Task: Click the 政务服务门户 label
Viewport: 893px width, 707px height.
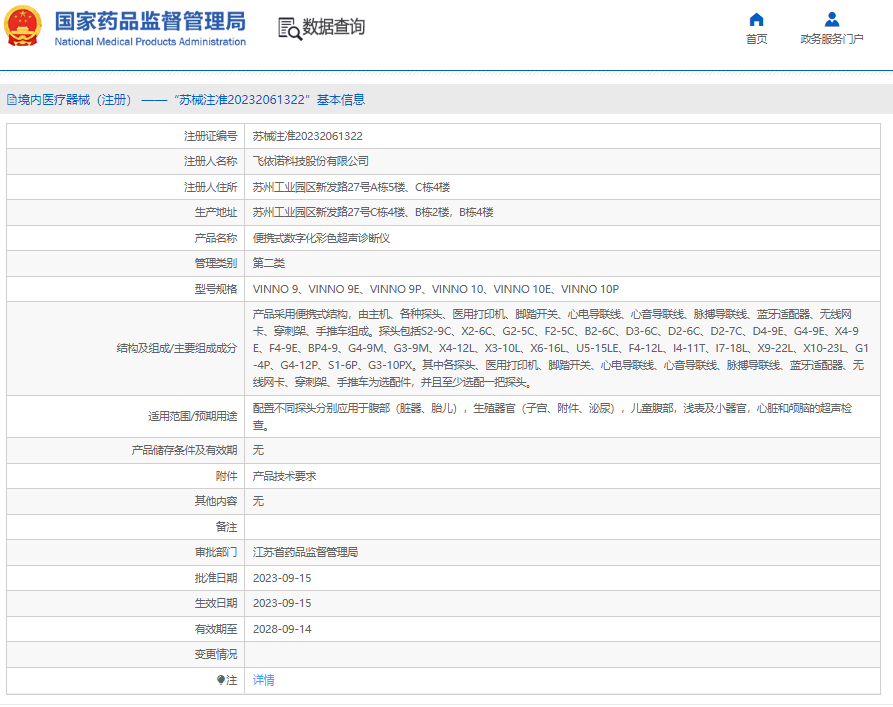Action: [831, 39]
